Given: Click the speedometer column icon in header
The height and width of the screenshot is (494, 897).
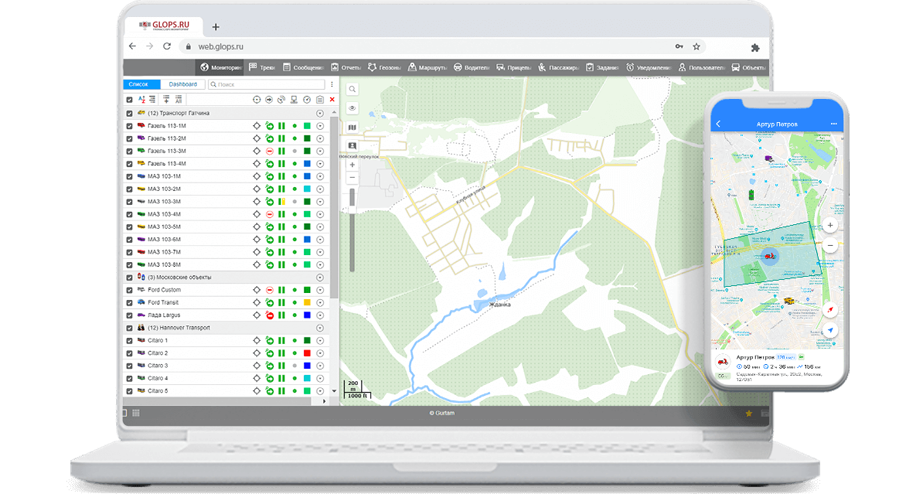Looking at the screenshot, I should 307,99.
